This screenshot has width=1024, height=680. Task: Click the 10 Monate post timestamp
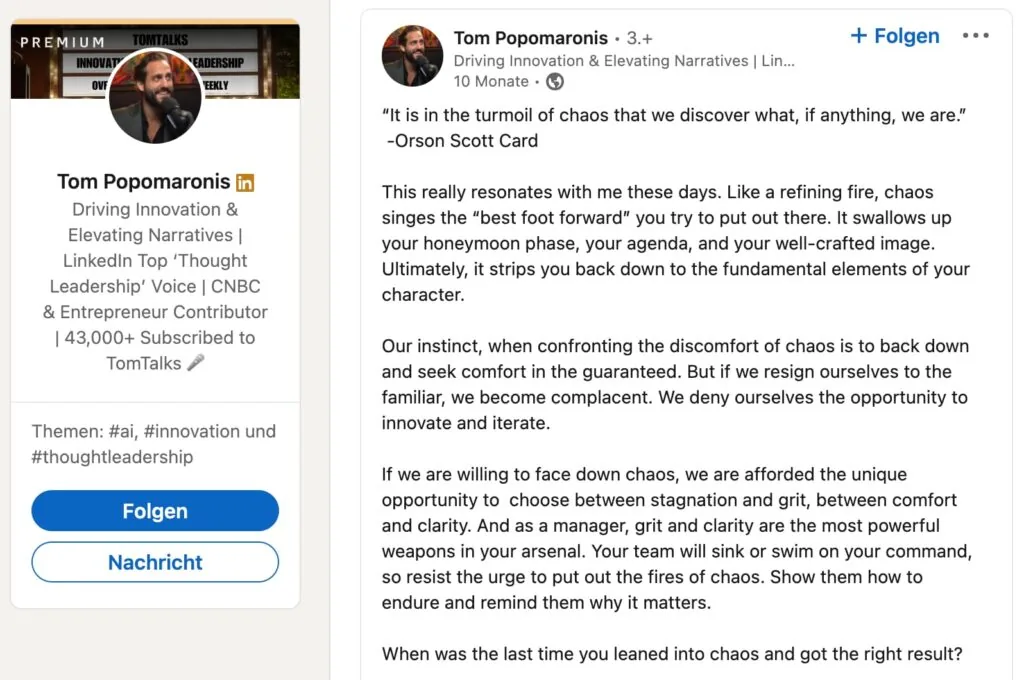click(x=491, y=82)
